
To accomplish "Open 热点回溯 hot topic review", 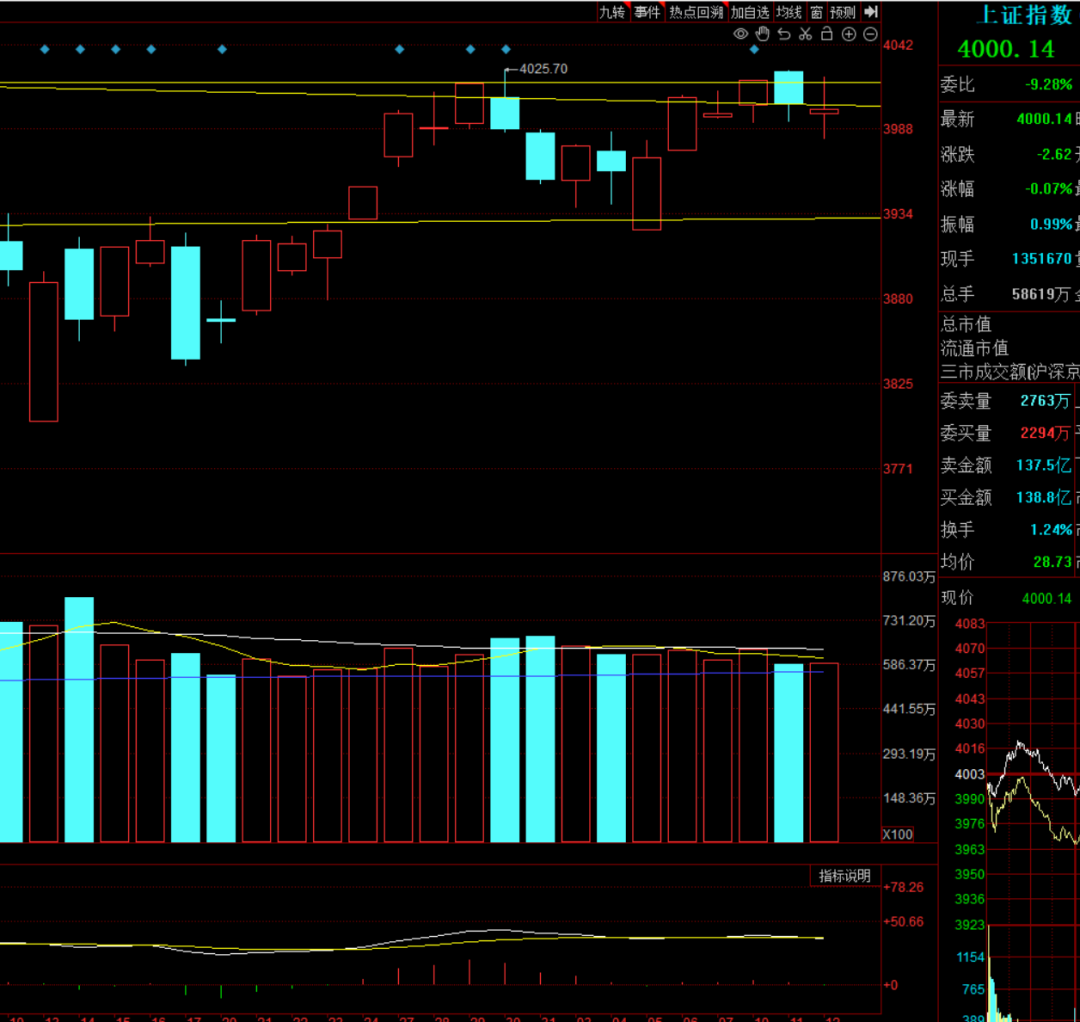I will pos(696,12).
